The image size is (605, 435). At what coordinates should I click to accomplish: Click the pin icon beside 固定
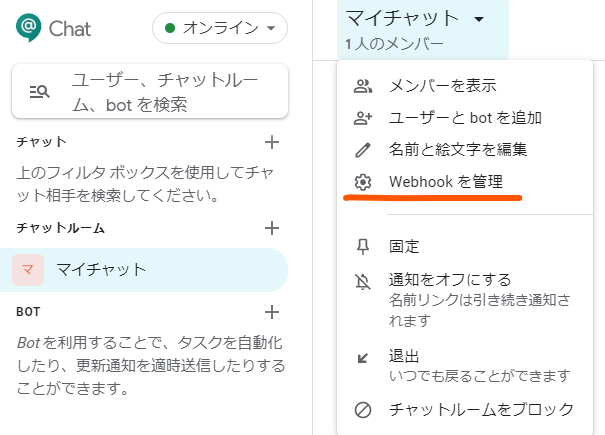(x=363, y=247)
